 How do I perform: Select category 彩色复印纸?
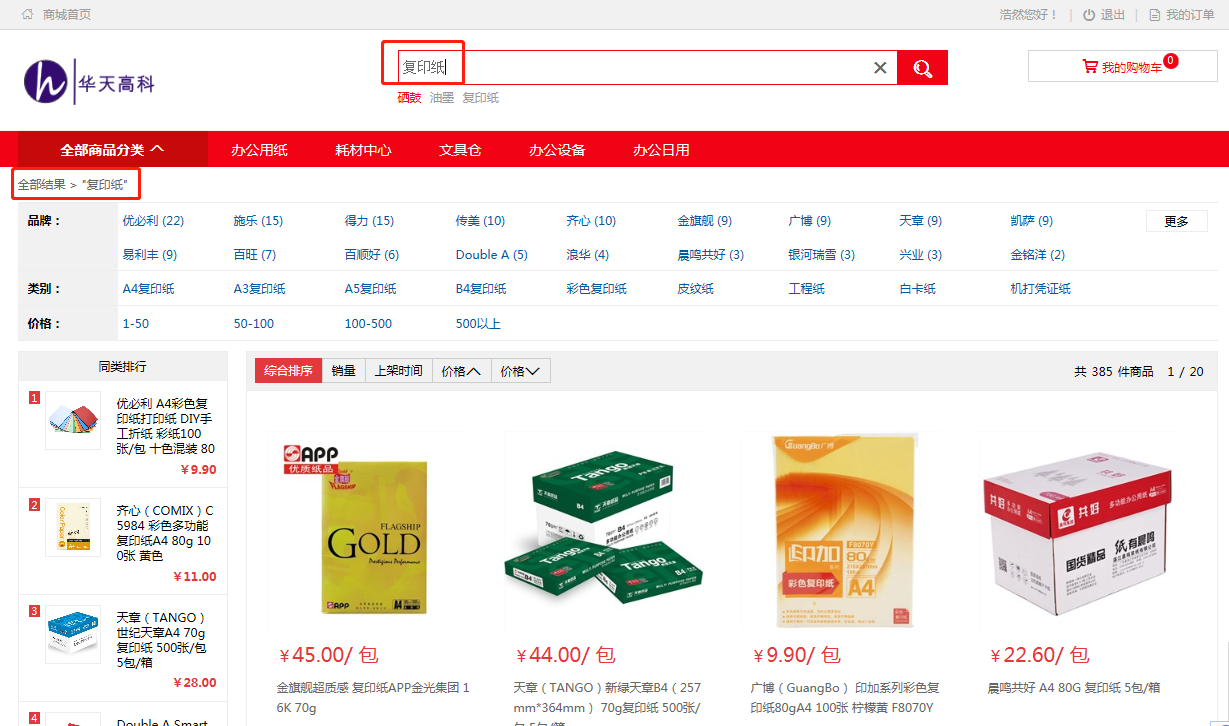[597, 289]
